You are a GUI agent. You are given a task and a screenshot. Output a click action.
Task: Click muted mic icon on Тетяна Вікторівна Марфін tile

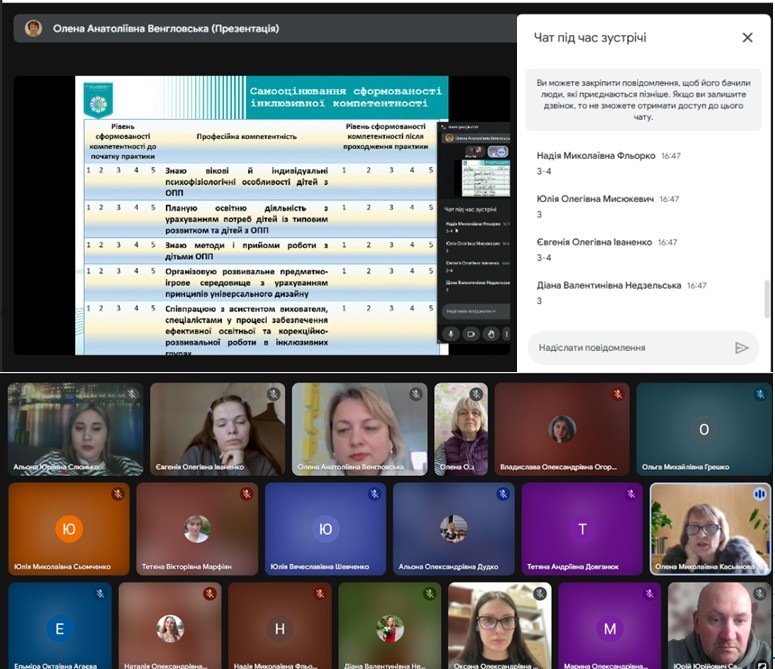tap(246, 494)
